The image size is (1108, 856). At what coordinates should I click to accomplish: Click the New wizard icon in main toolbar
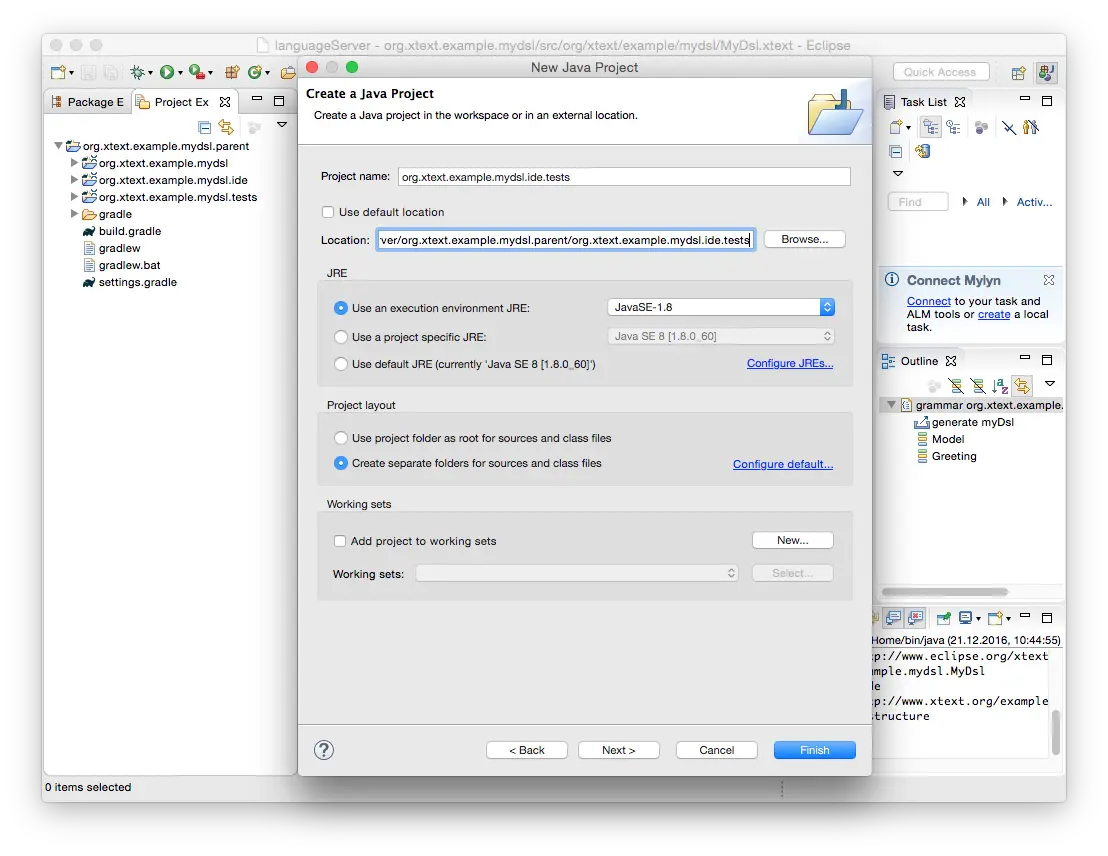click(x=59, y=72)
